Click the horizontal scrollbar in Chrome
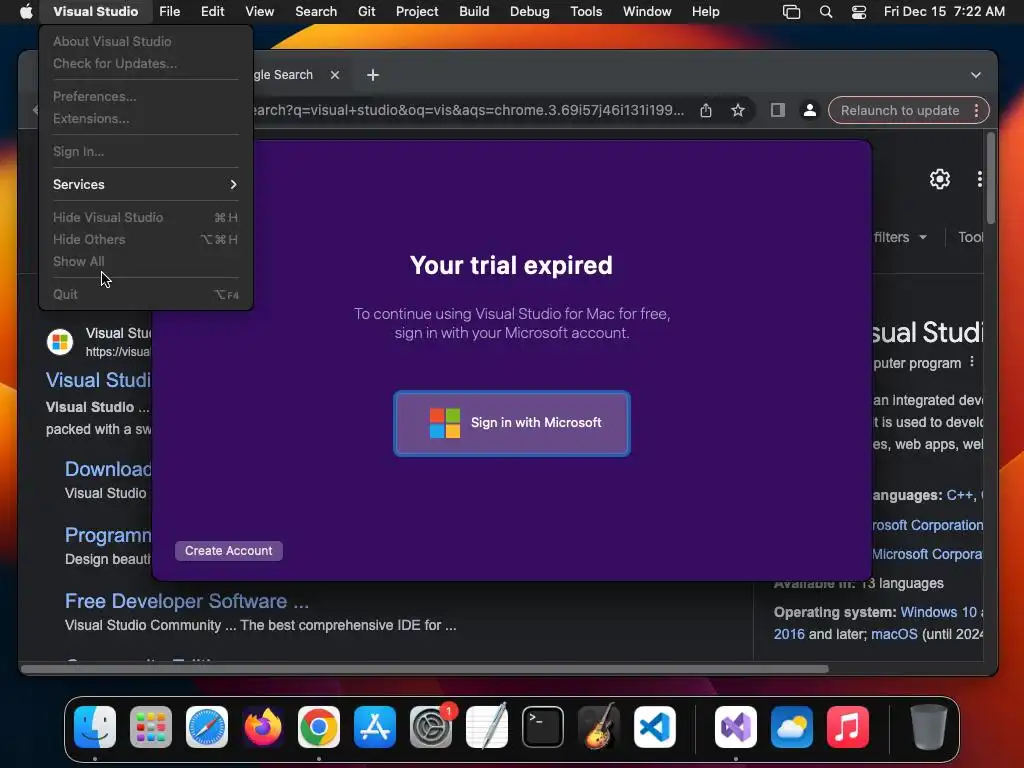This screenshot has width=1024, height=768. tap(424, 669)
